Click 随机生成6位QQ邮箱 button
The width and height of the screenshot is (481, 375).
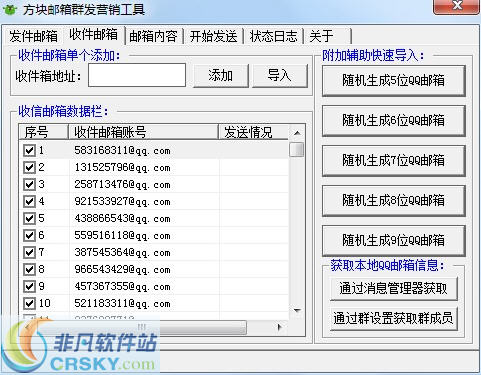(x=393, y=121)
